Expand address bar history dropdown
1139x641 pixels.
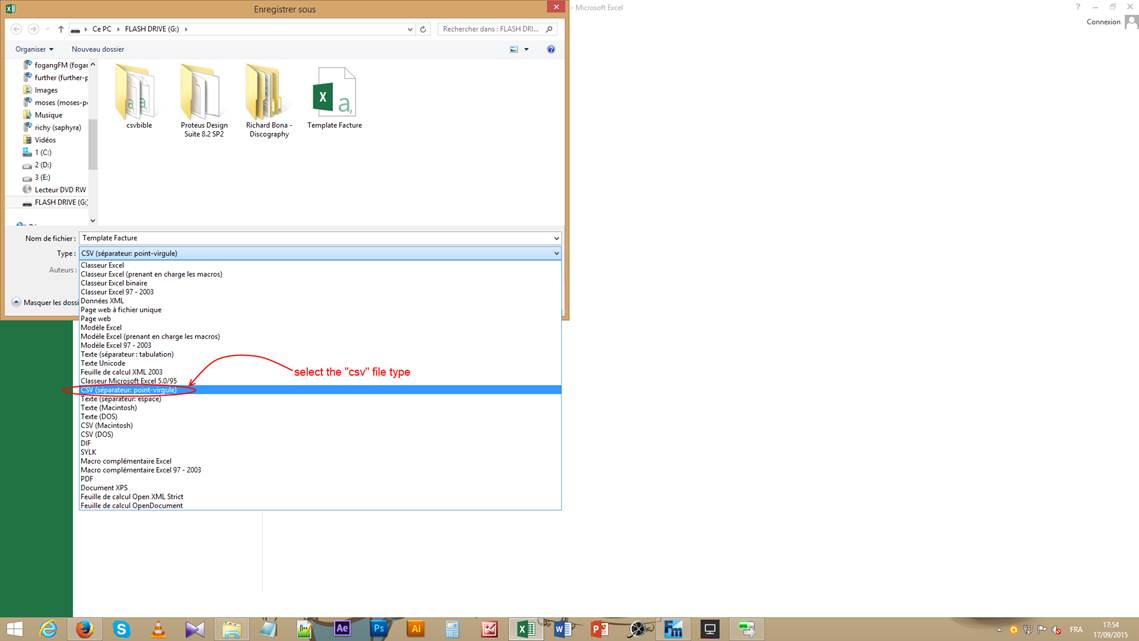pyautogui.click(x=410, y=29)
